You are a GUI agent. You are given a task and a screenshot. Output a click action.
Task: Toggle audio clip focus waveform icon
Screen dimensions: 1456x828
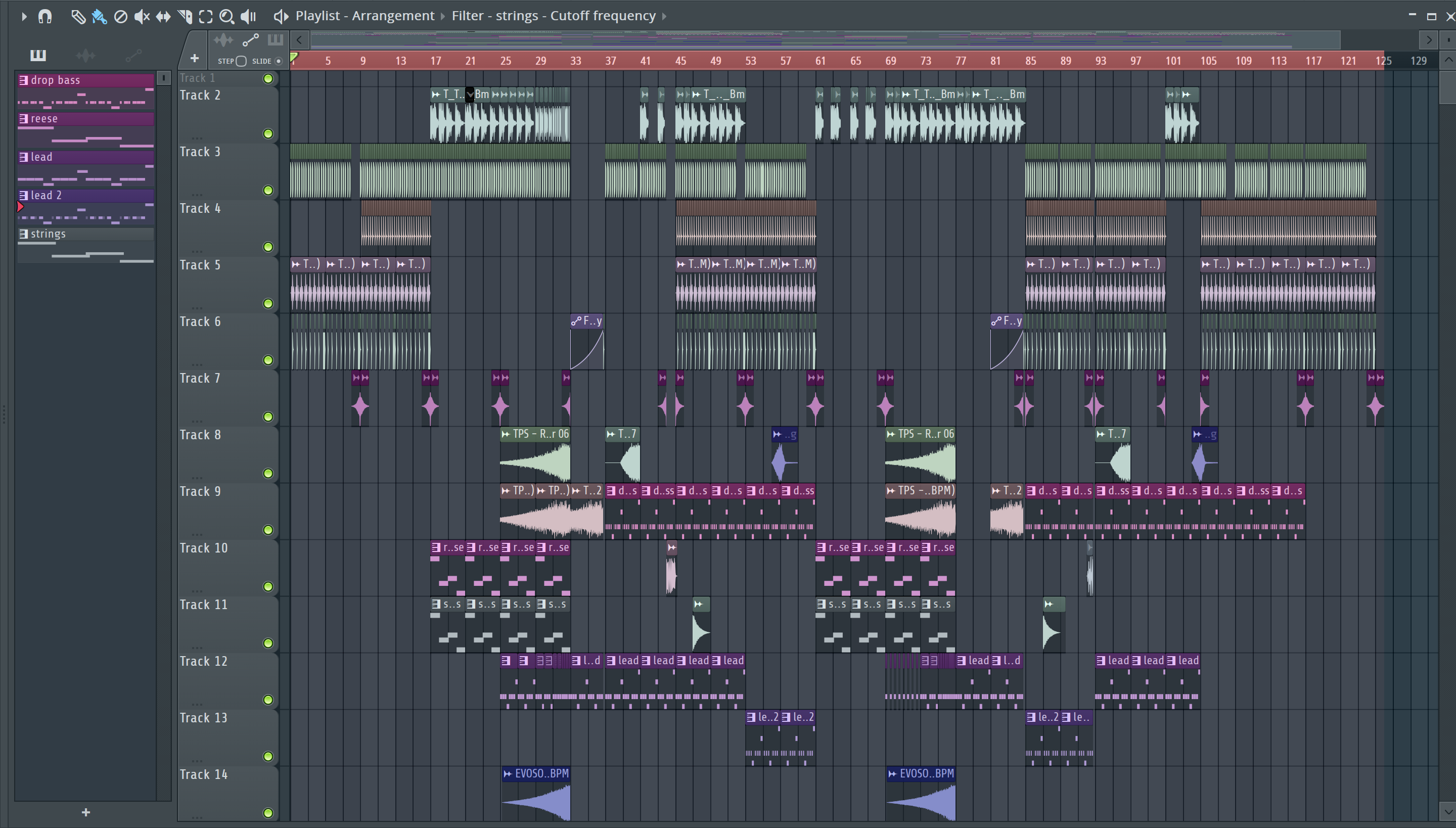pos(223,40)
